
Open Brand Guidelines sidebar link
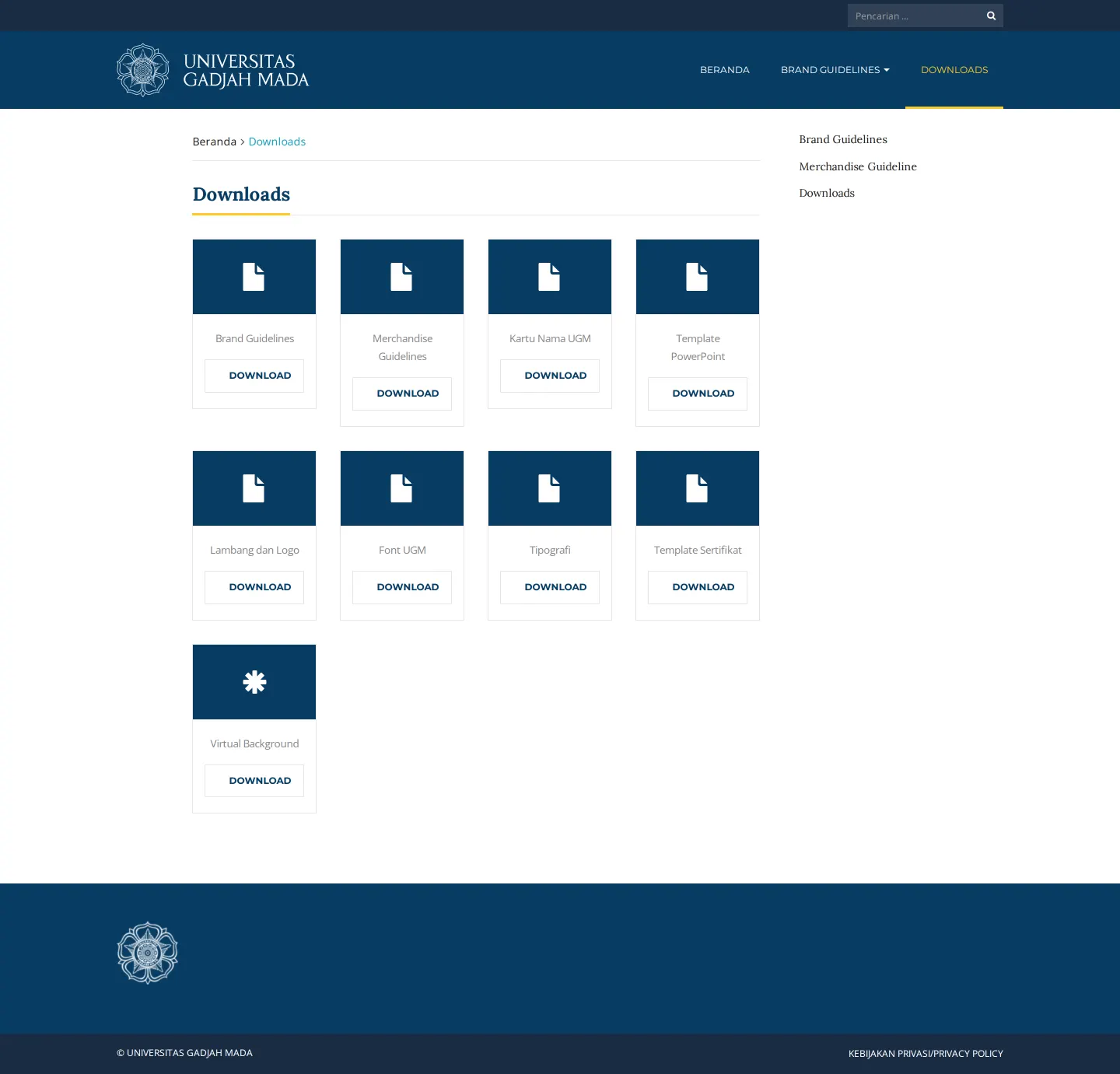843,139
